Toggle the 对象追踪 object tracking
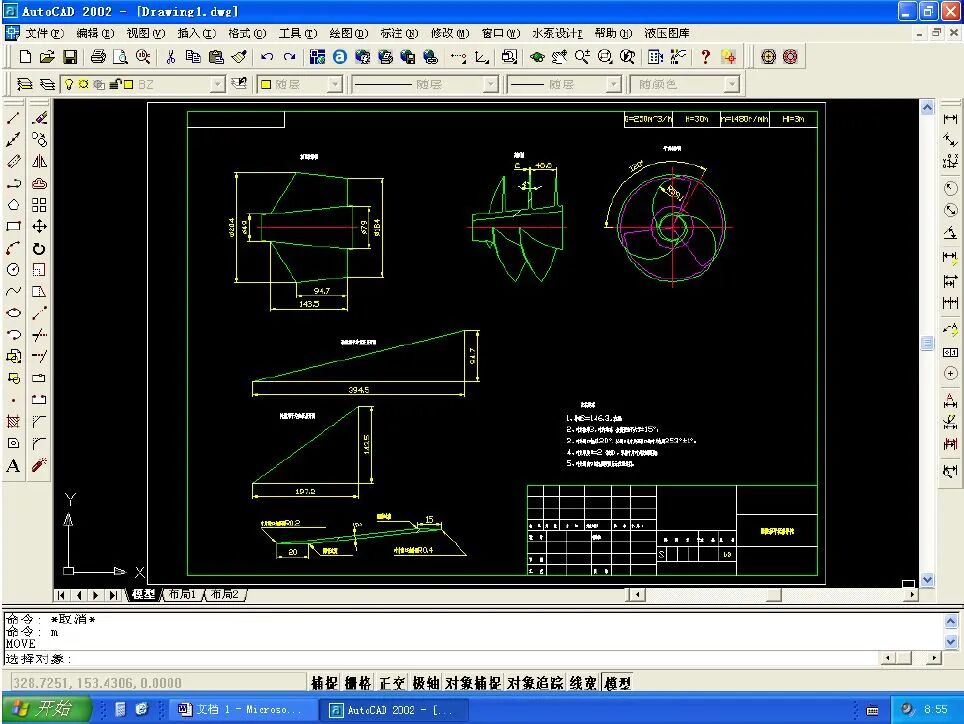 (x=535, y=683)
